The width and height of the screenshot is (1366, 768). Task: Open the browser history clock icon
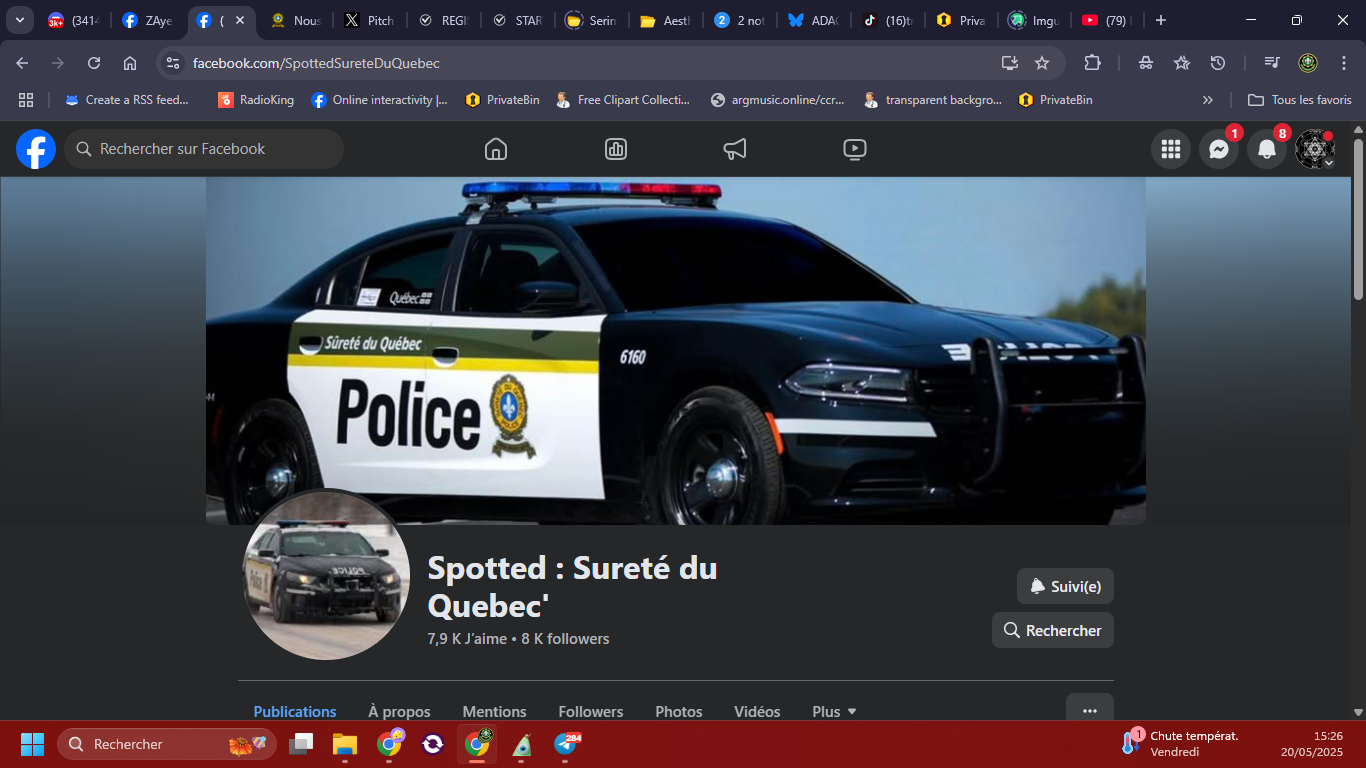1218,63
